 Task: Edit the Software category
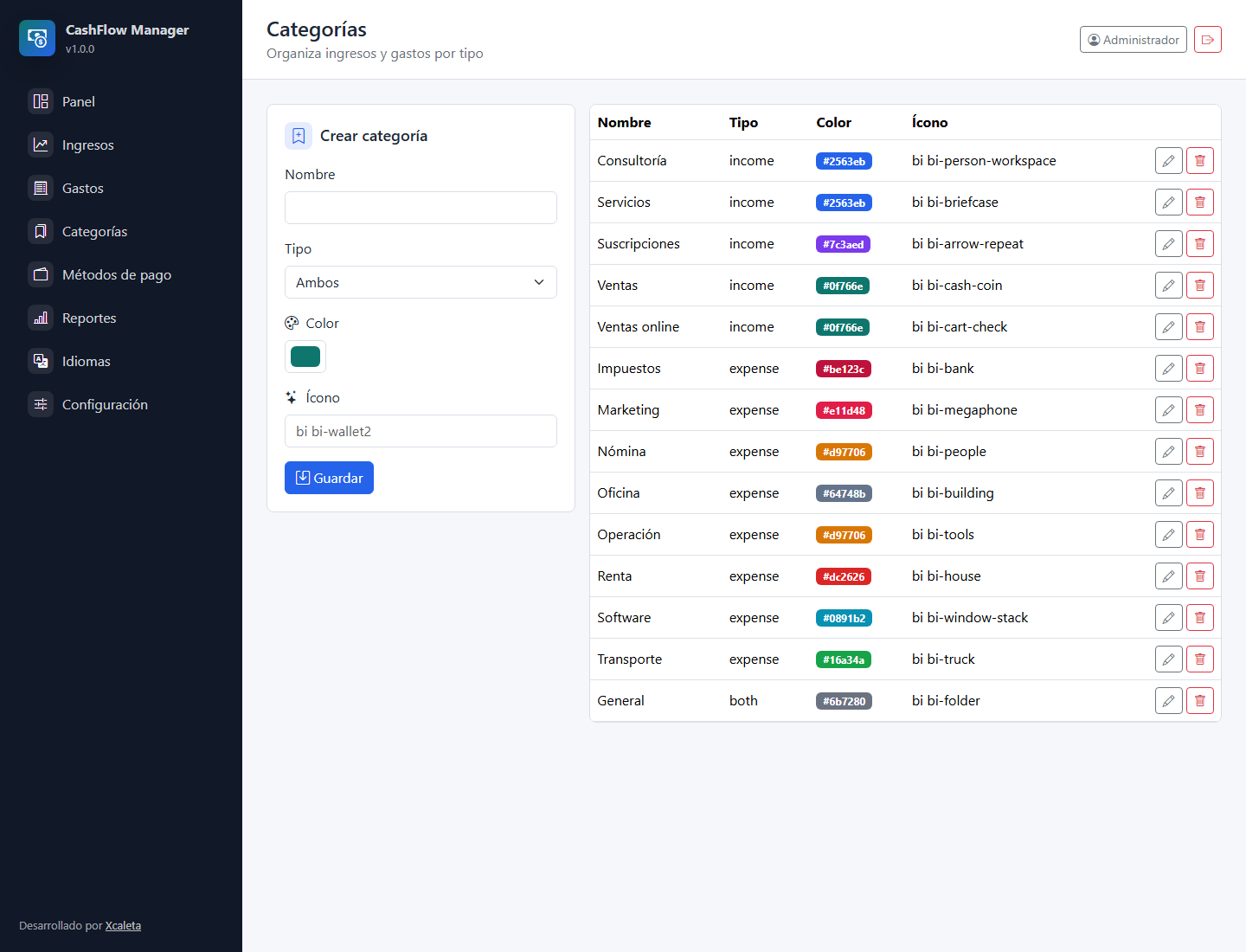tap(1168, 618)
